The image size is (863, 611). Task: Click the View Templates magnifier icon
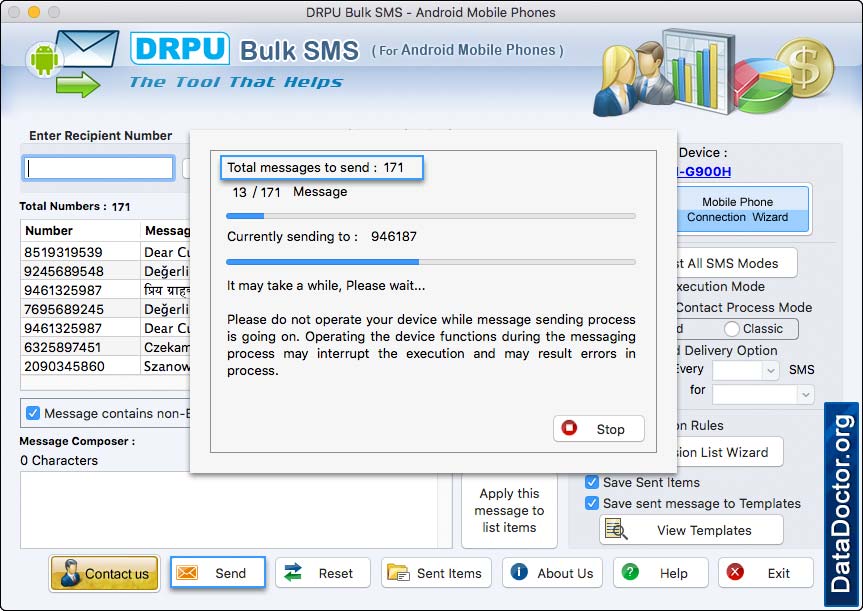pyautogui.click(x=616, y=530)
